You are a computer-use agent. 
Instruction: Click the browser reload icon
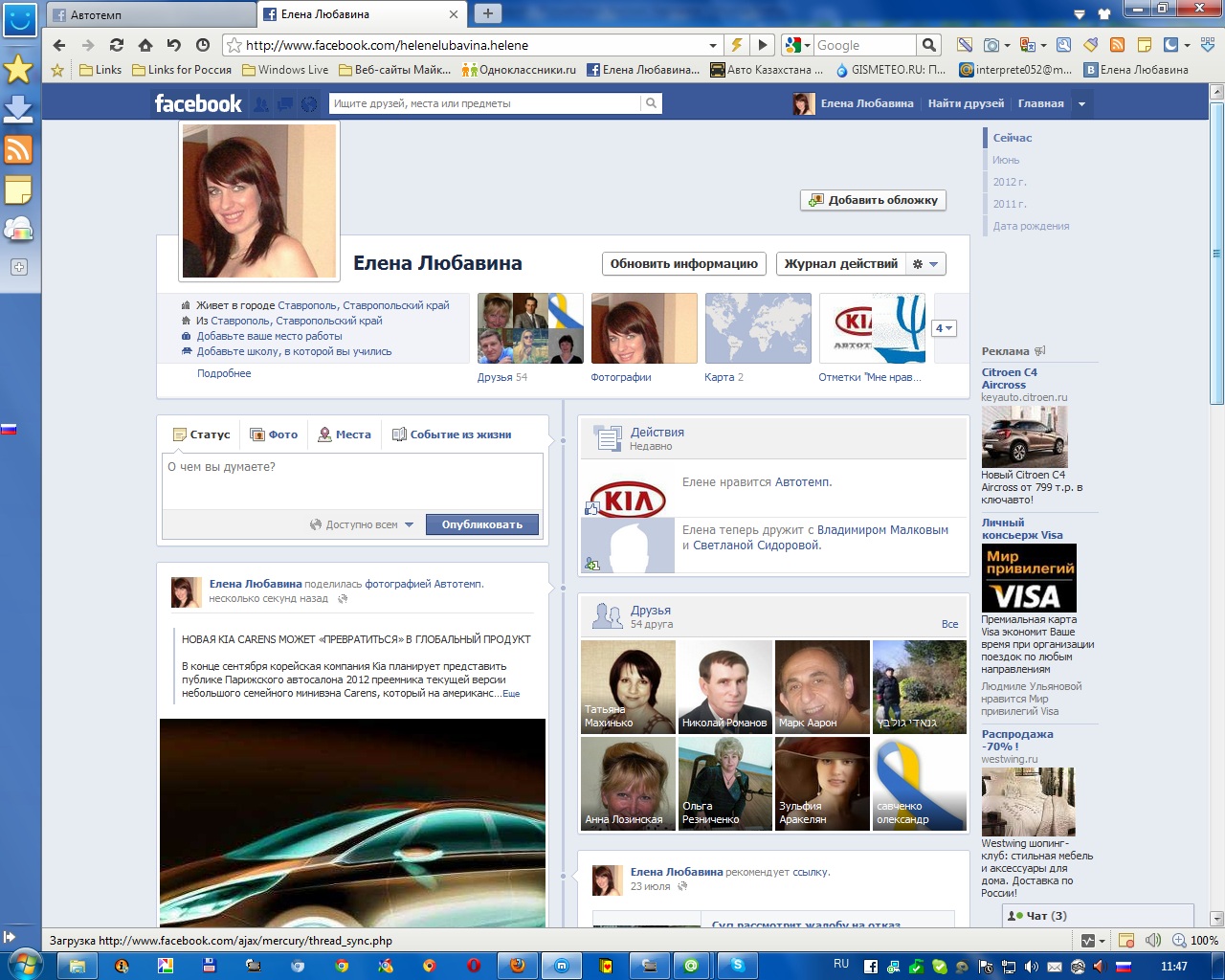pyautogui.click(x=117, y=45)
